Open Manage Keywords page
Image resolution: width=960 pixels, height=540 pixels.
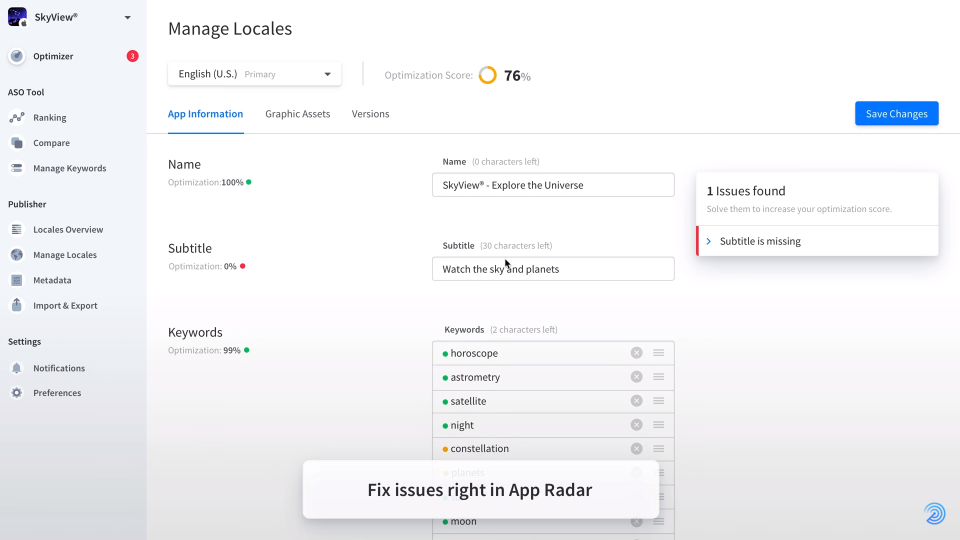point(70,168)
